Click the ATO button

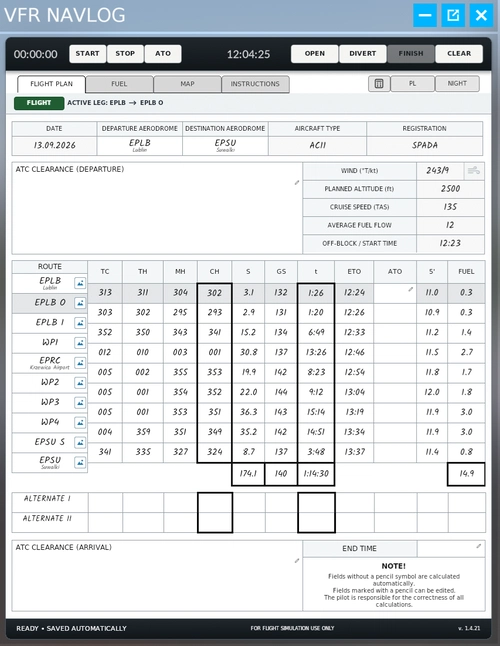pyautogui.click(x=163, y=54)
